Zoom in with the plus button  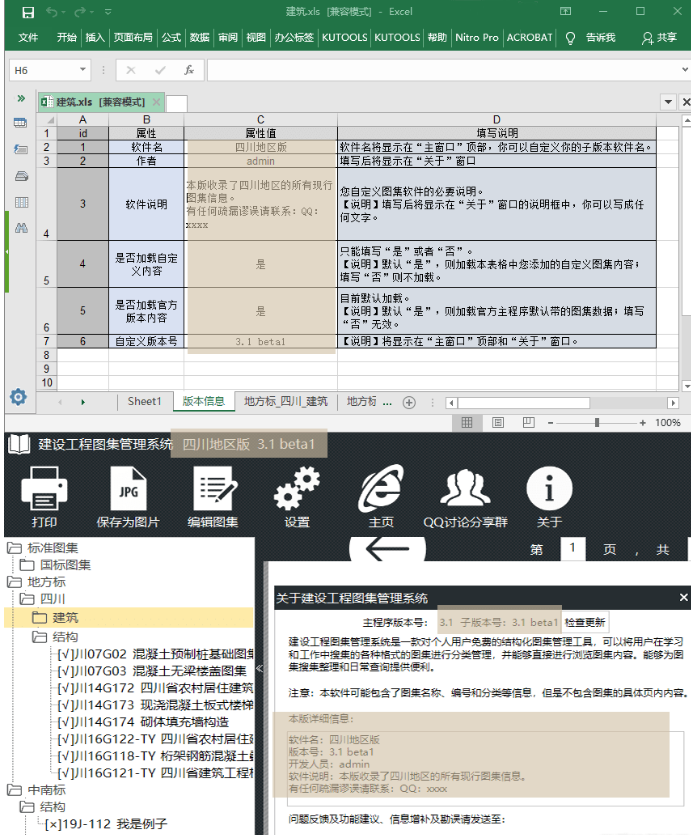[x=643, y=423]
